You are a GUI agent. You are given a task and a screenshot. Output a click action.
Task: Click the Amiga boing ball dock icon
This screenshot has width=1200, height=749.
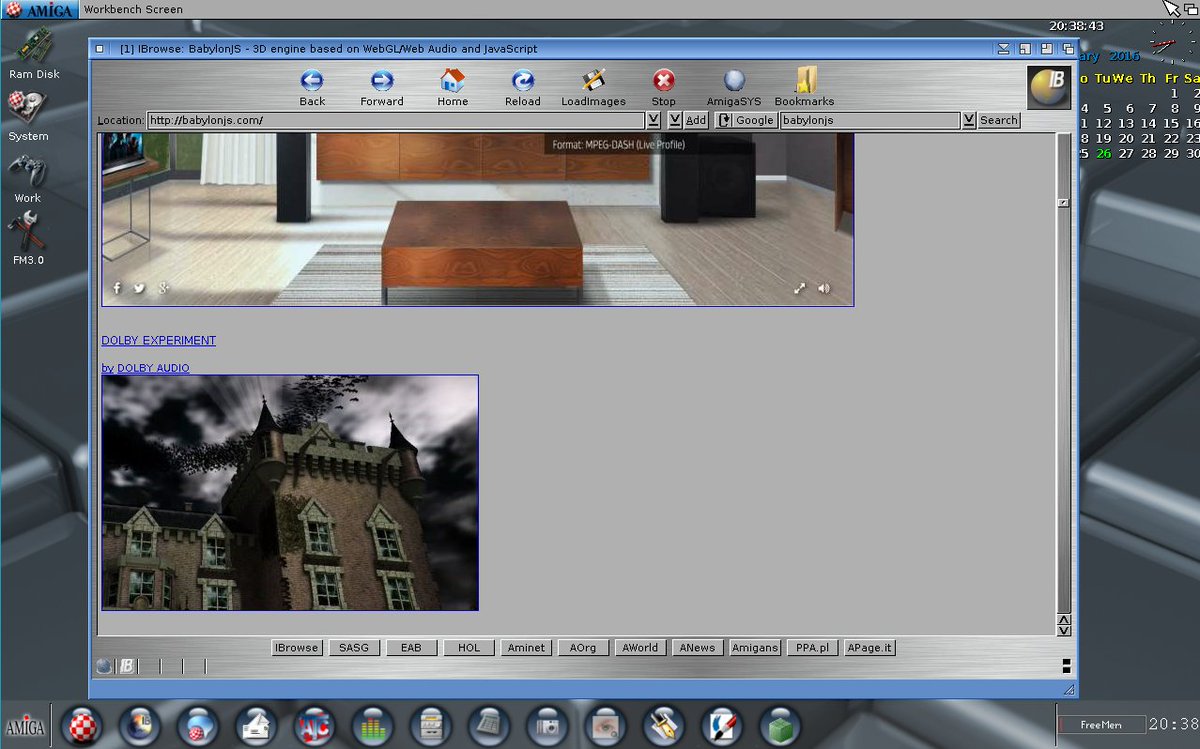click(82, 727)
